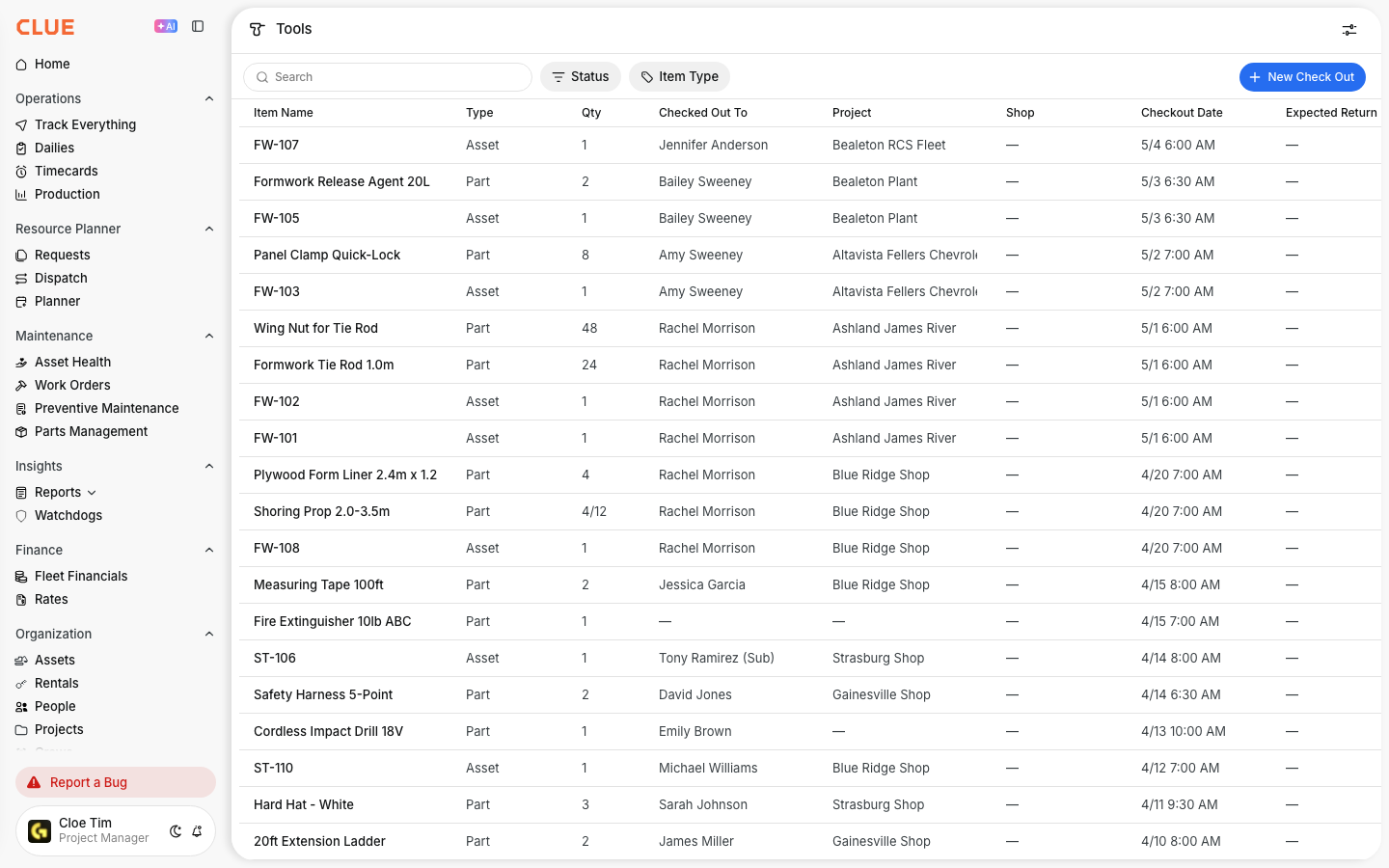Open the Planner page
Image resolution: width=1389 pixels, height=868 pixels.
coord(57,302)
